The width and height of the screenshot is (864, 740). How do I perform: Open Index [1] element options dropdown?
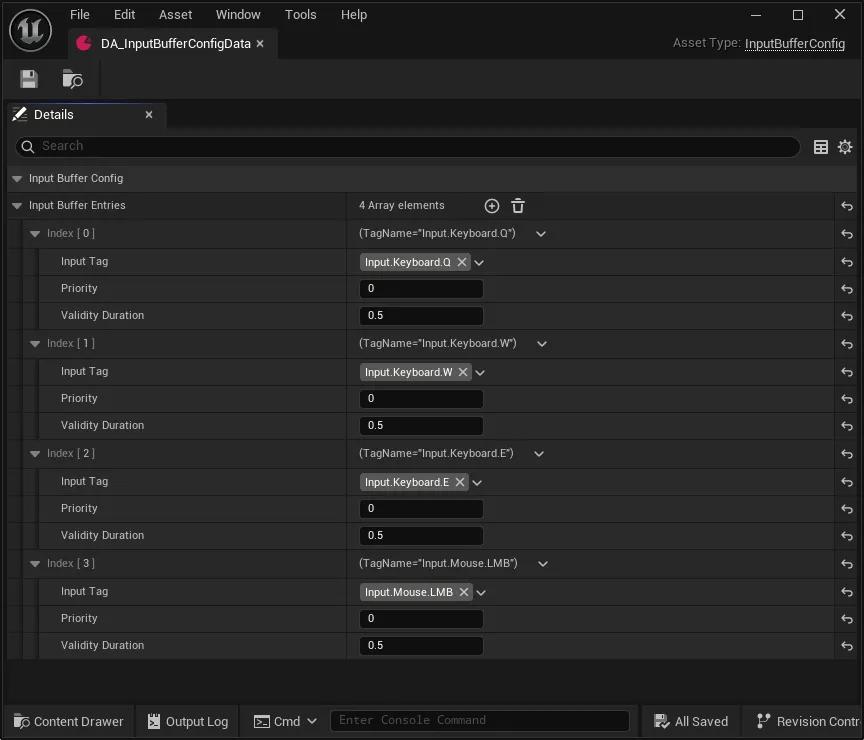click(542, 344)
